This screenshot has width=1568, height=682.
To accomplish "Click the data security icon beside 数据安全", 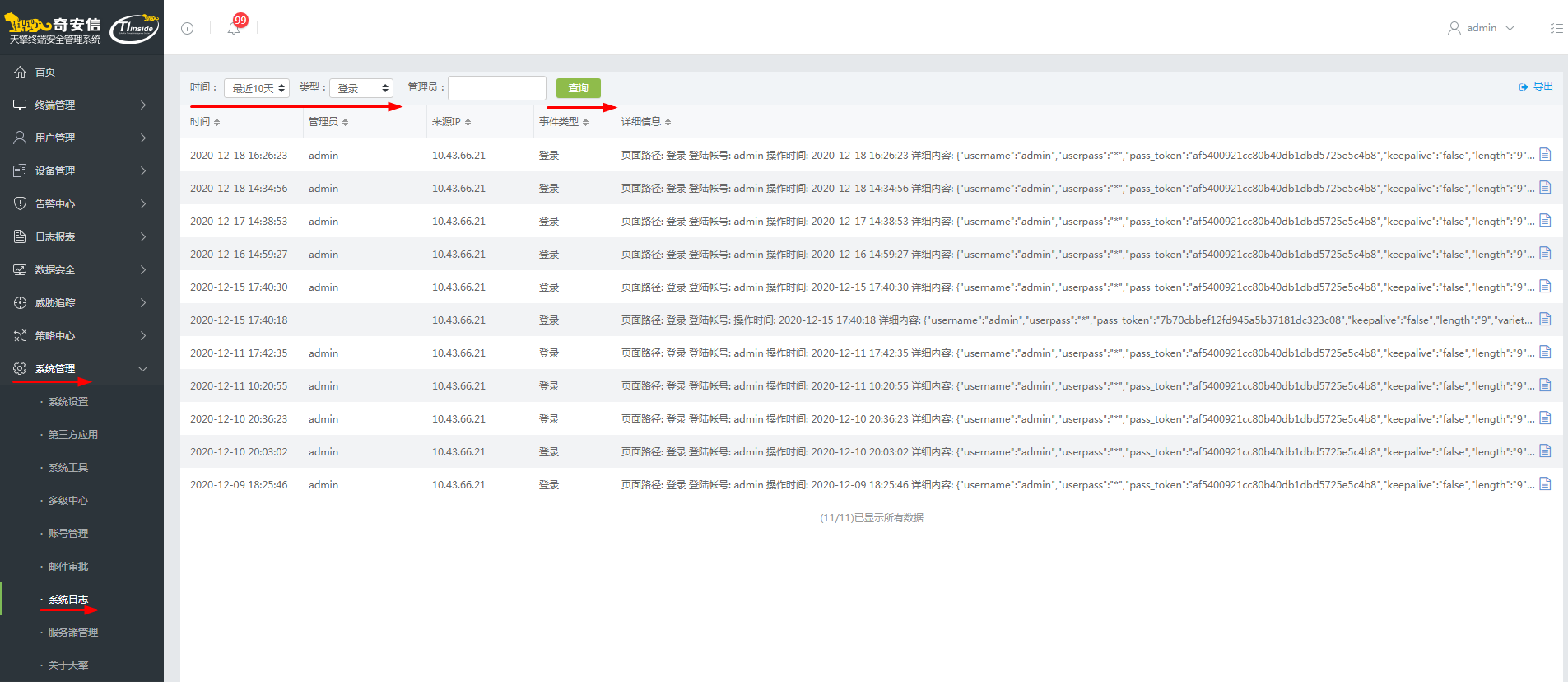I will pyautogui.click(x=20, y=270).
